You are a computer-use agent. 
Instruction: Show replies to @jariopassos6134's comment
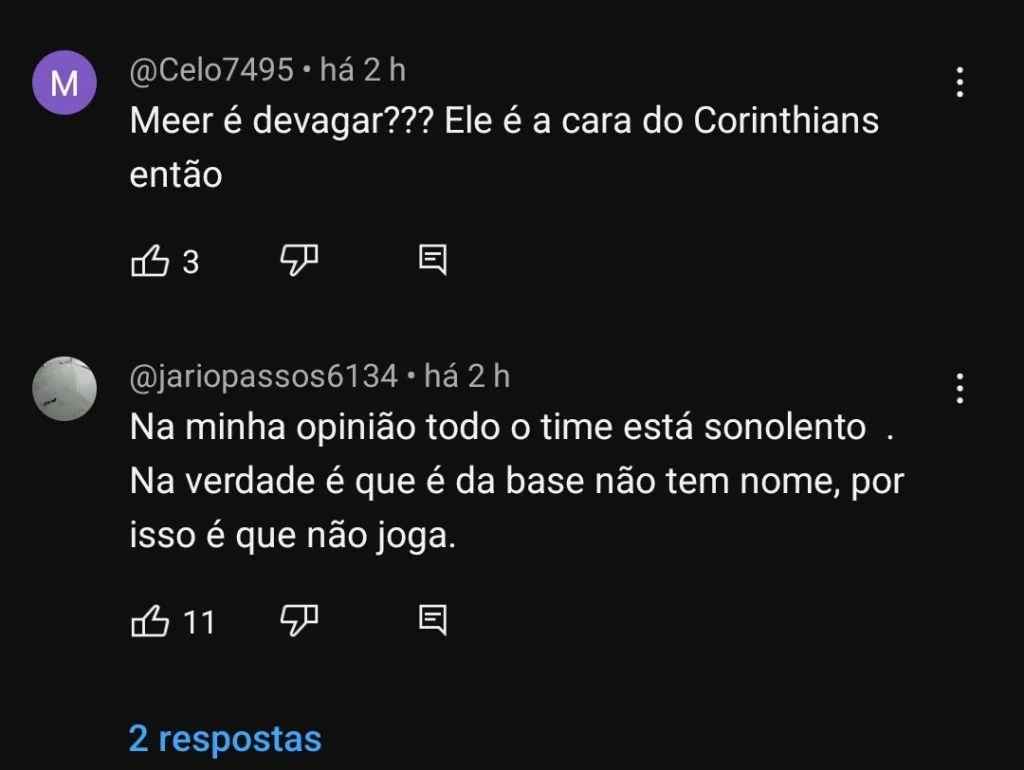(225, 738)
